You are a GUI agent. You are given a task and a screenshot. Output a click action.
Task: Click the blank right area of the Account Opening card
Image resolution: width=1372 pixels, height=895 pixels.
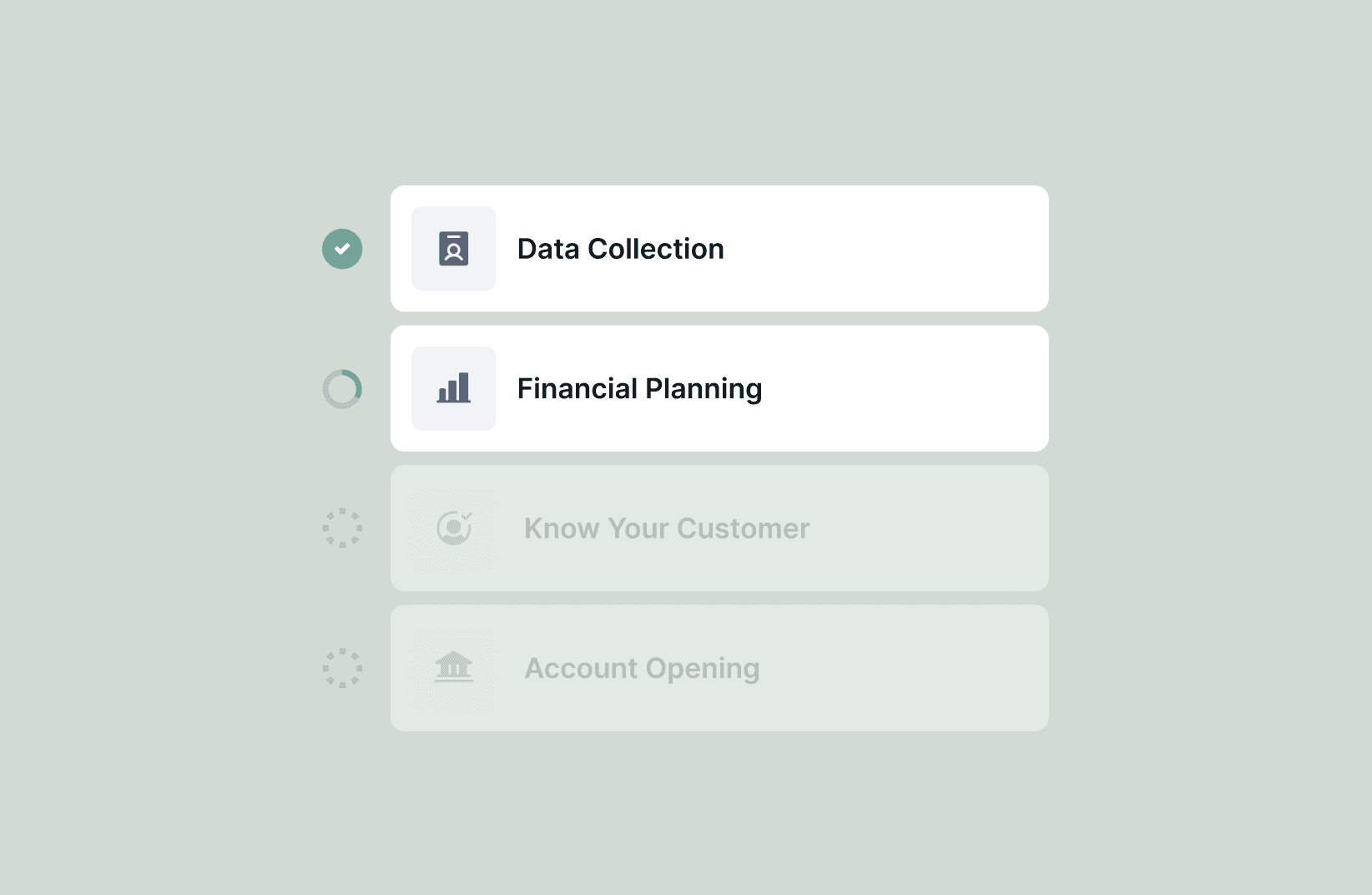910,668
